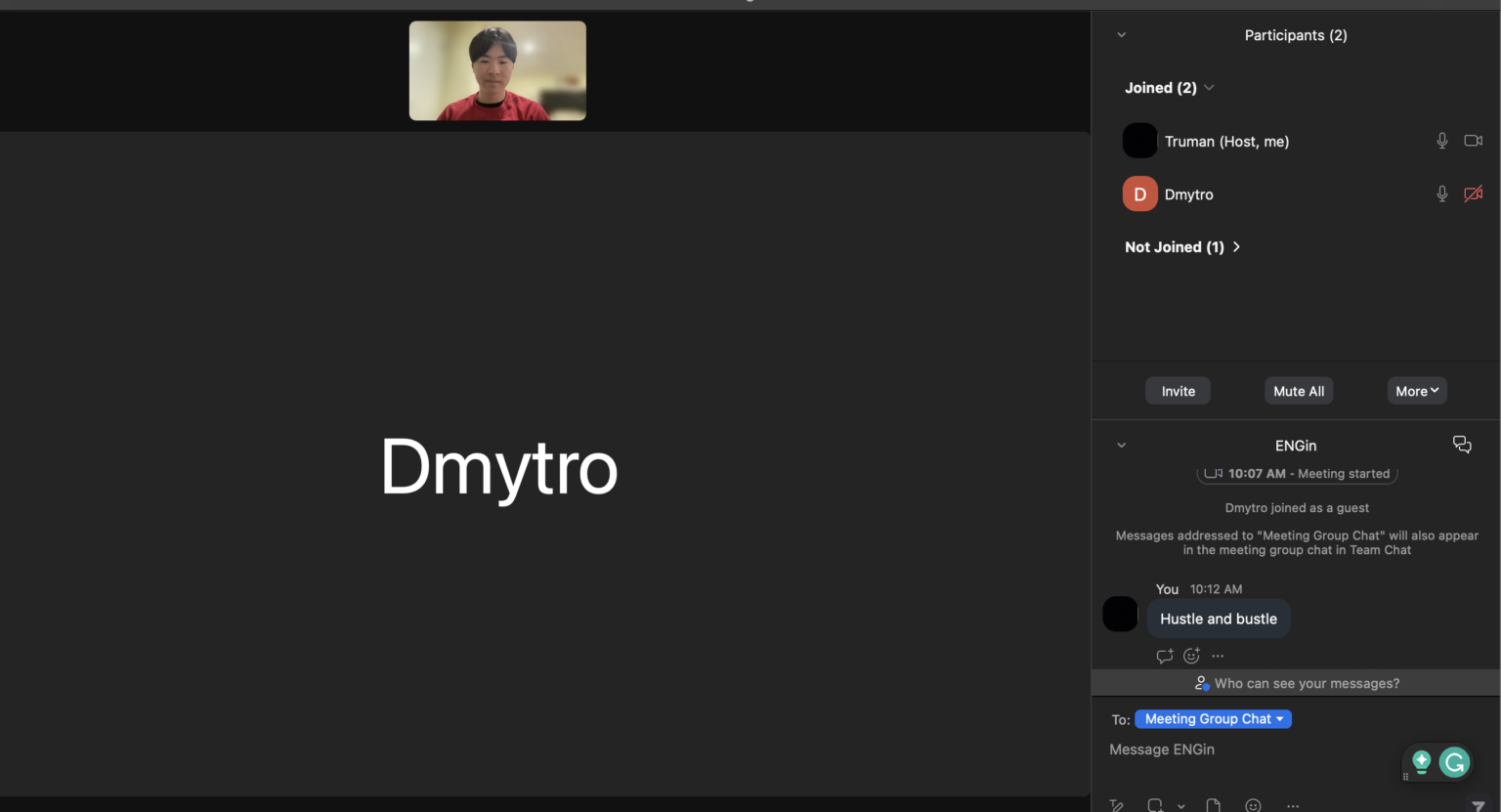The height and width of the screenshot is (812, 1501).
Task: Click Who can see your messages link
Action: [1297, 683]
